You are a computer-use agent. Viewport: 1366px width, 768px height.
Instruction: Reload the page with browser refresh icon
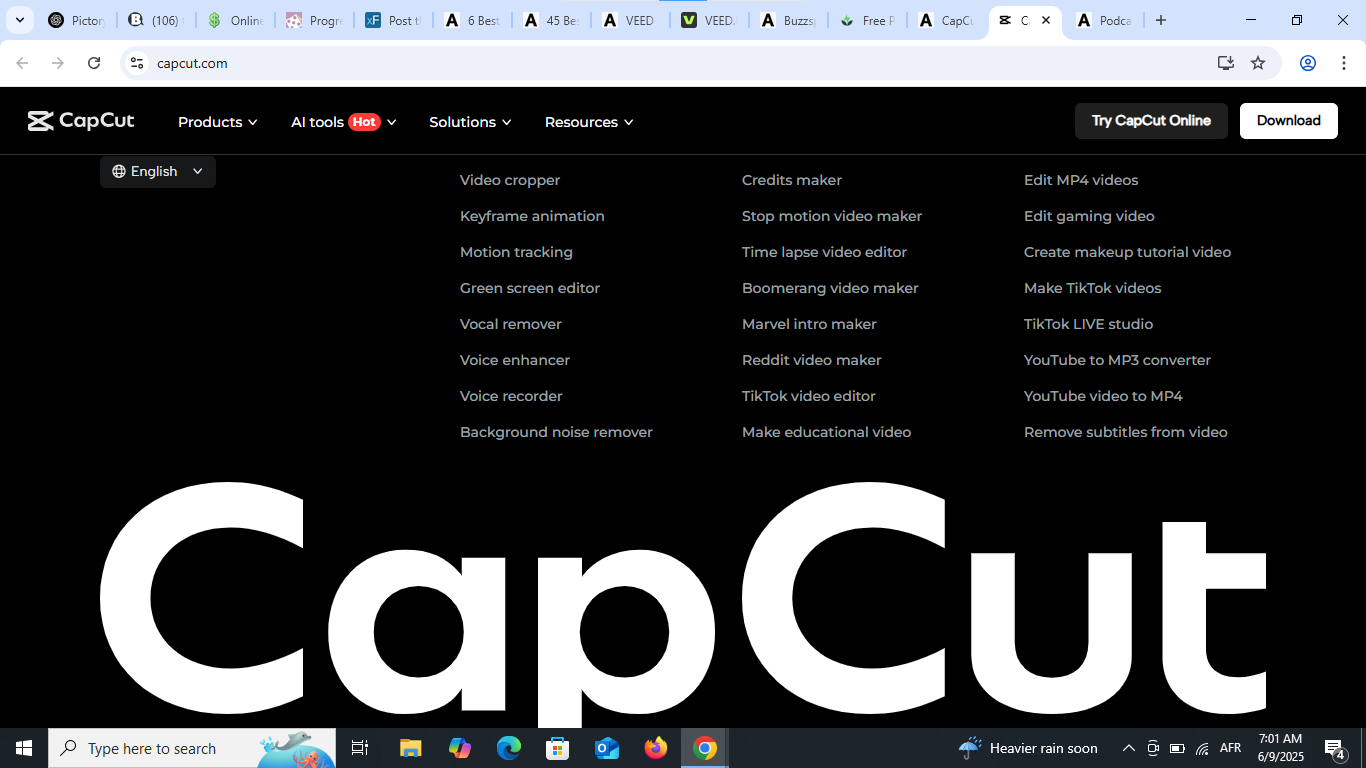click(x=94, y=63)
